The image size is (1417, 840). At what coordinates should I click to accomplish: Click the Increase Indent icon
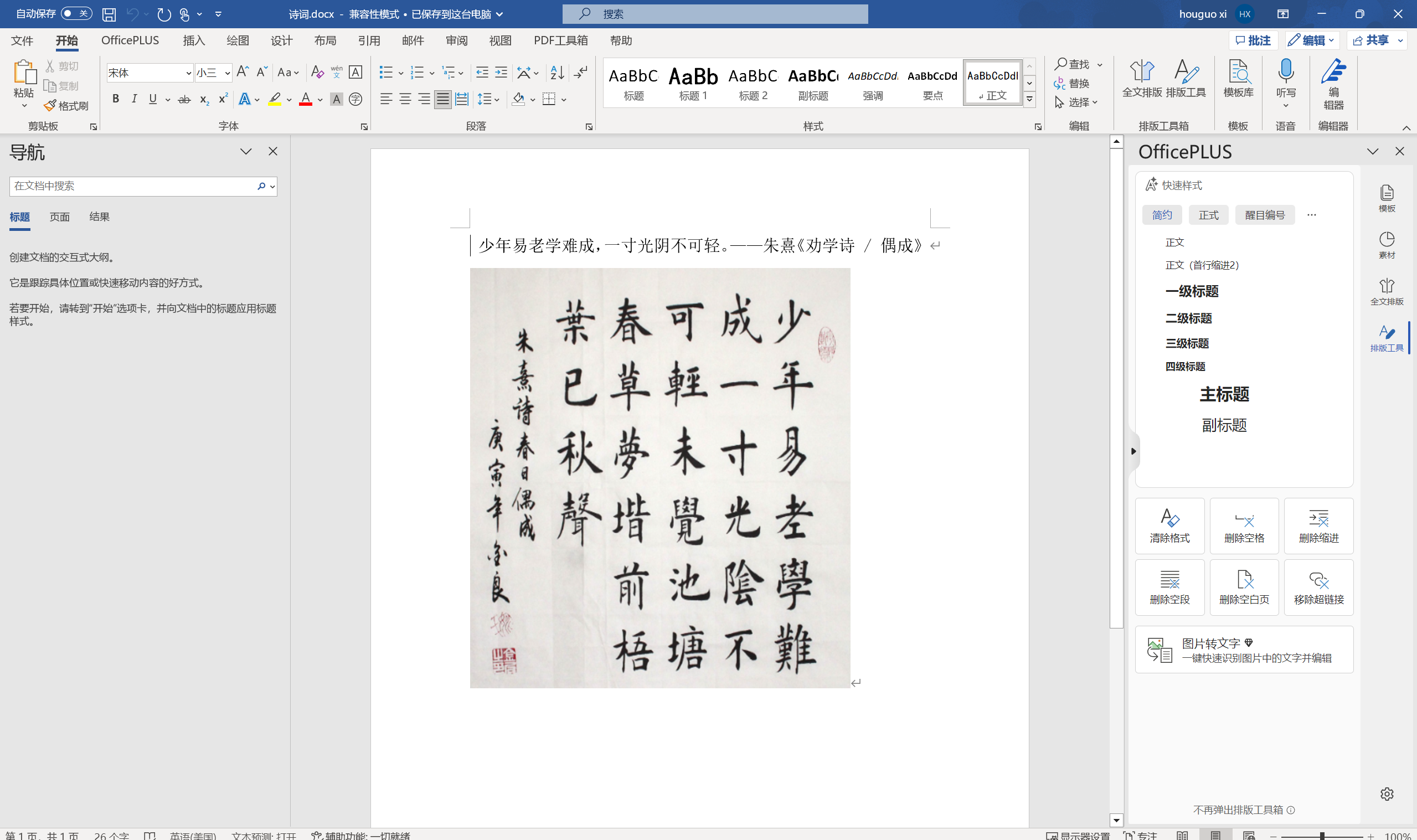[x=501, y=72]
